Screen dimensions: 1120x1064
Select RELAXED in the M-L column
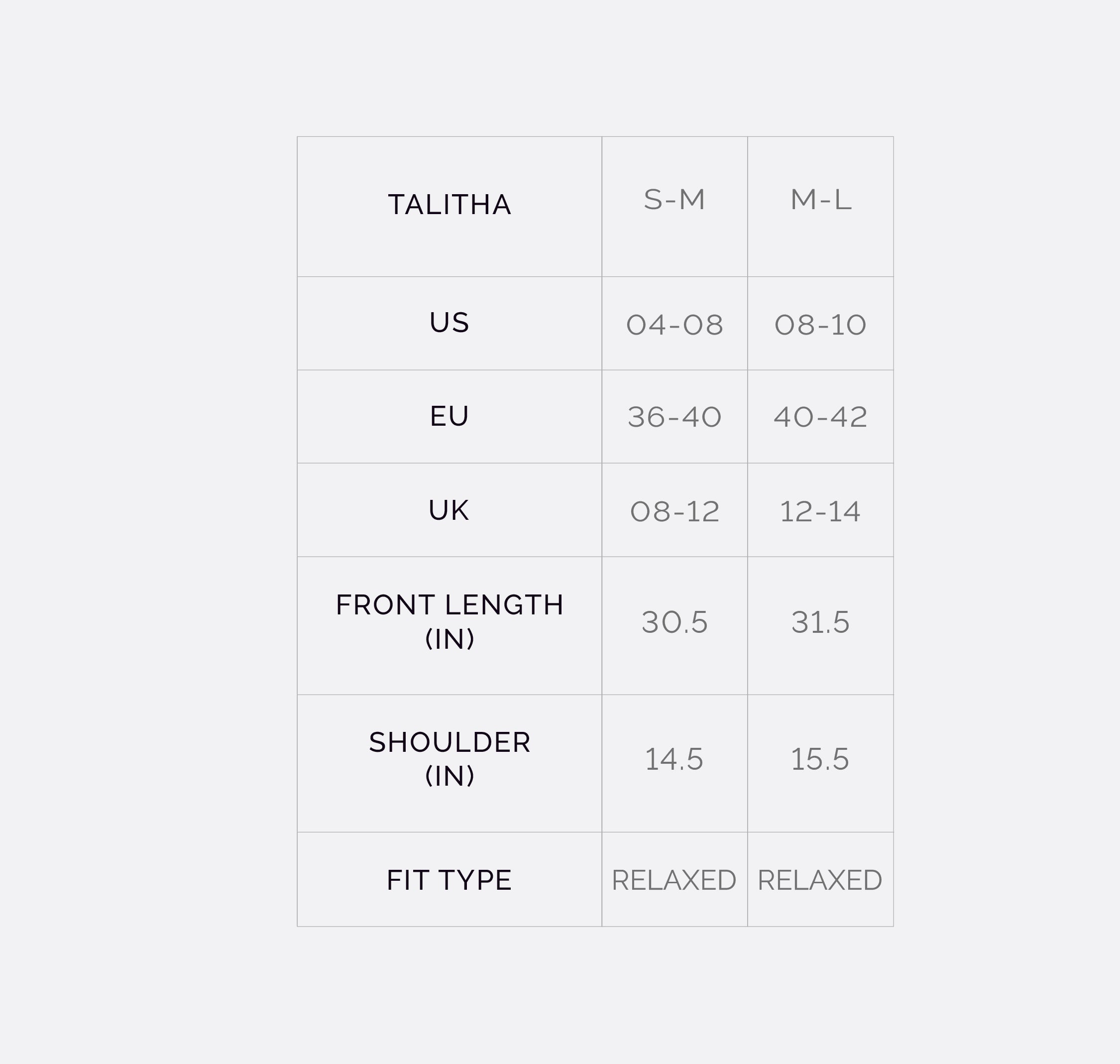(x=820, y=880)
